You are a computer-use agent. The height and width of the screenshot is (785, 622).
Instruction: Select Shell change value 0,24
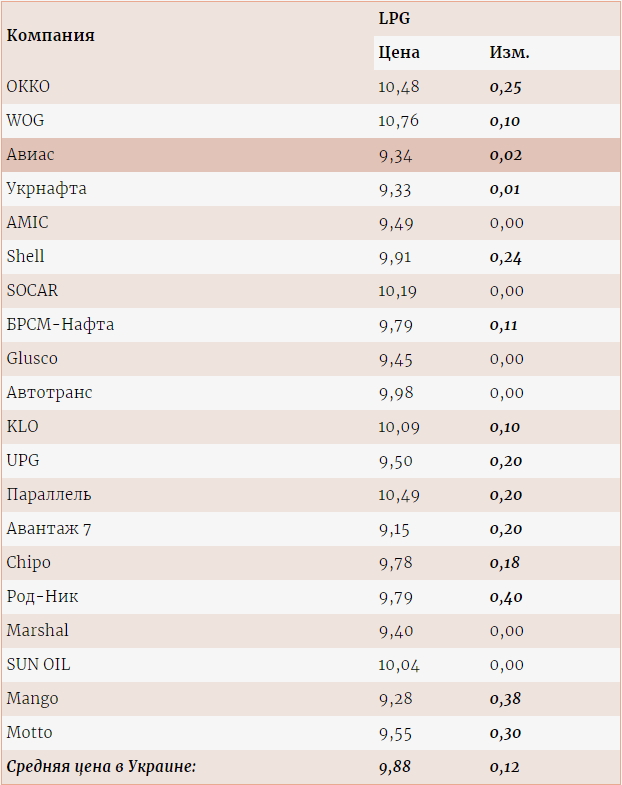point(505,257)
